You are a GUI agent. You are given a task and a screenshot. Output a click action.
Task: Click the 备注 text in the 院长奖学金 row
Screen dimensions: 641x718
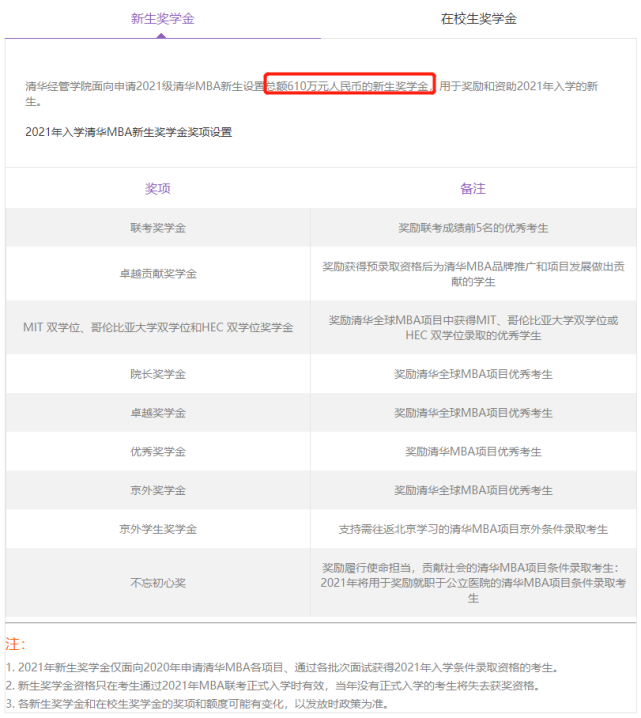[473, 374]
